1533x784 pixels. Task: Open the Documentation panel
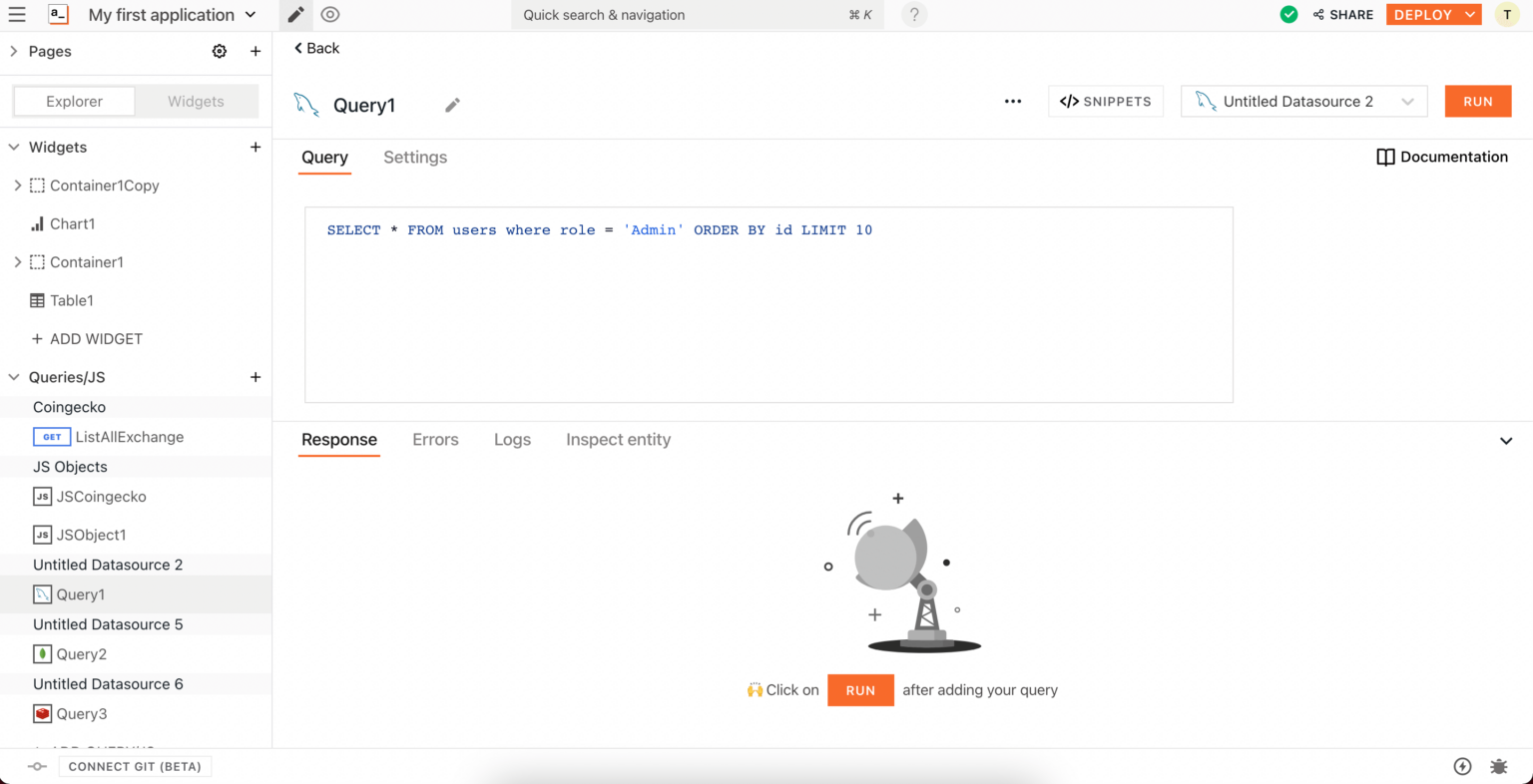tap(1441, 157)
